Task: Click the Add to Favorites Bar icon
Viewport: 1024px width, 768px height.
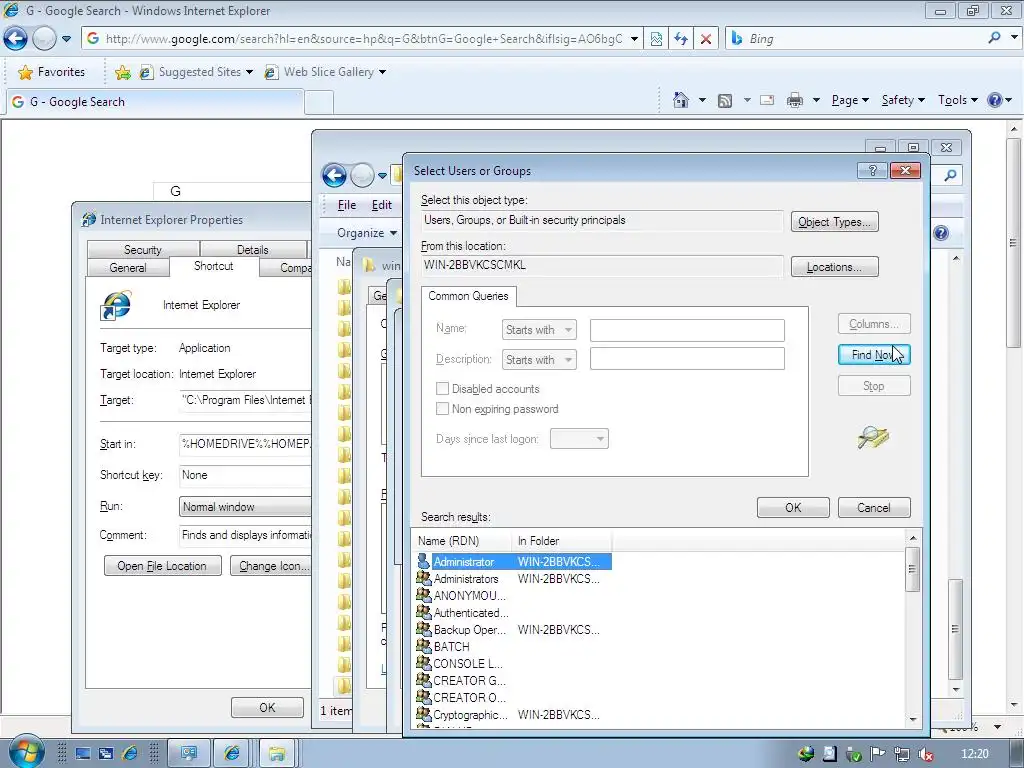Action: point(122,72)
